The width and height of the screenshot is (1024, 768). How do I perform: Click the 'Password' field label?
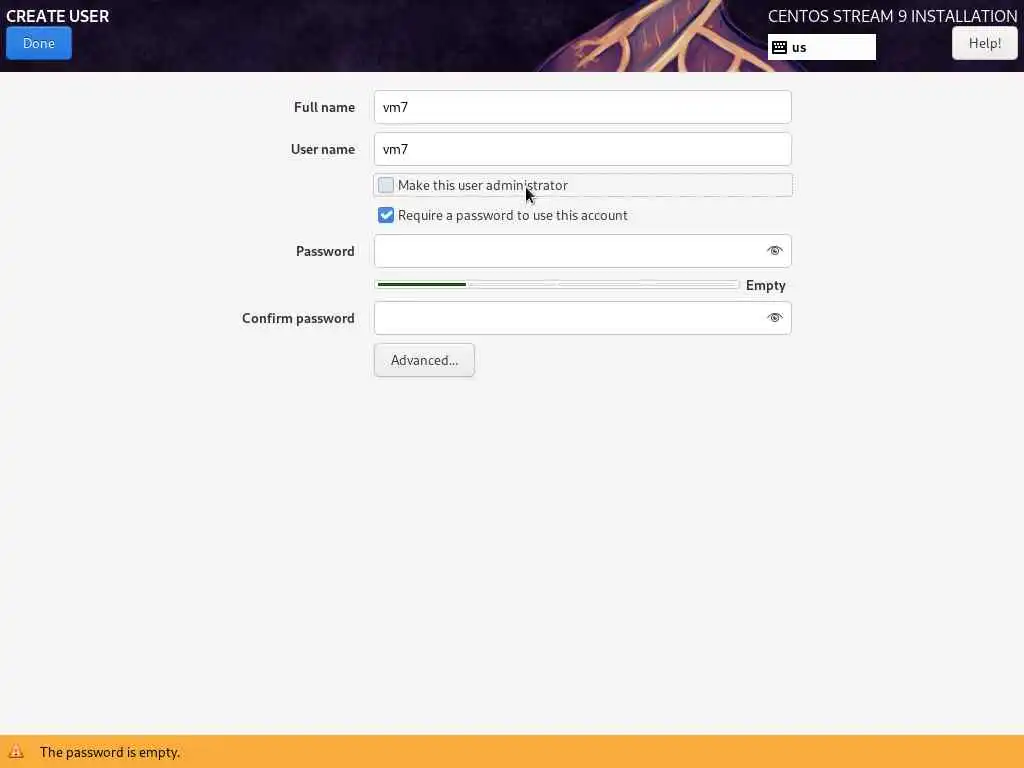pos(325,251)
